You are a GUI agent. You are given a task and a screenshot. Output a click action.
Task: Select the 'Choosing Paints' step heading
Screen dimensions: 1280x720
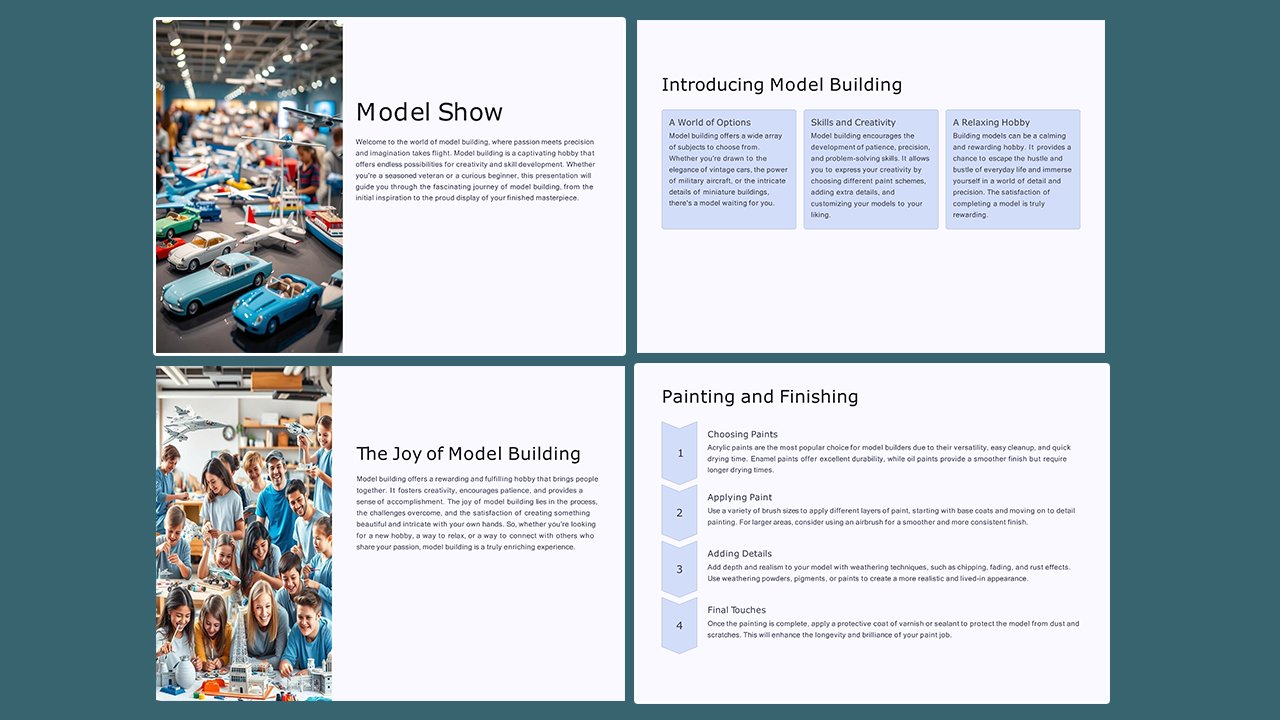tap(741, 434)
